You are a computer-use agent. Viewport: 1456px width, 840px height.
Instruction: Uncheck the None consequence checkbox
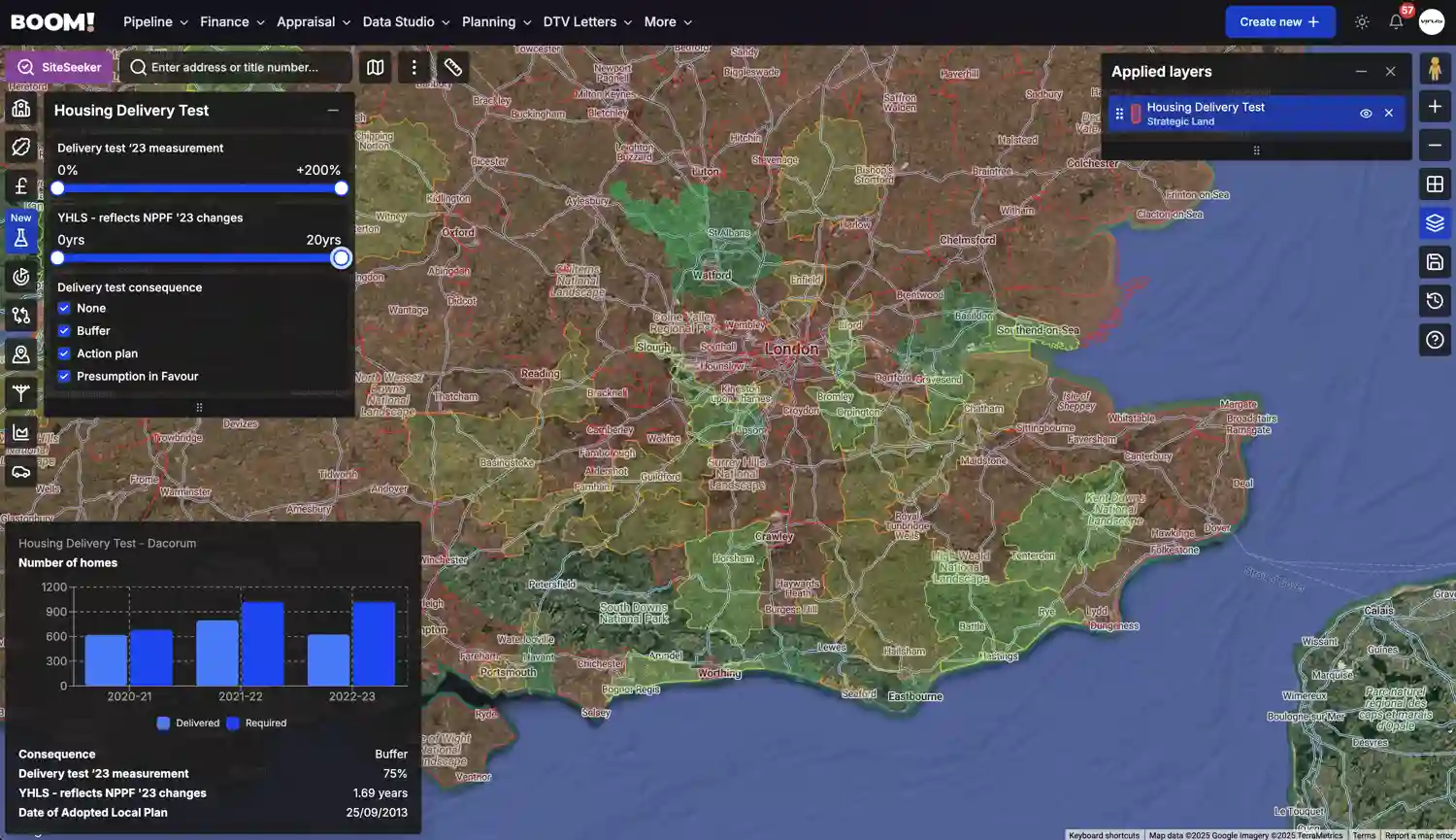64,308
